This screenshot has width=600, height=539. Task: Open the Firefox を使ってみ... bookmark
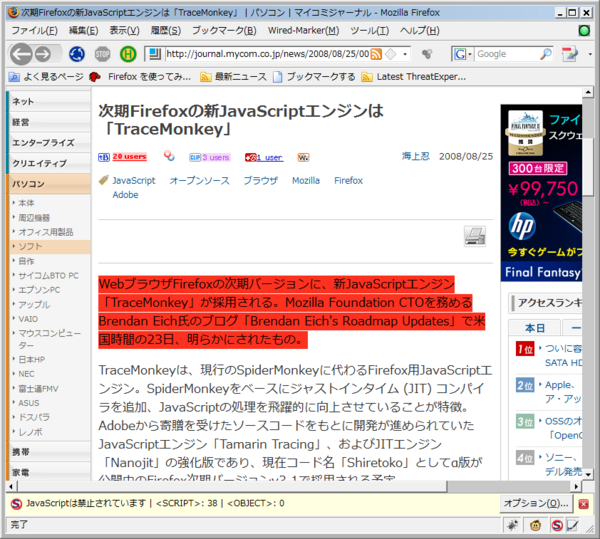click(140, 77)
